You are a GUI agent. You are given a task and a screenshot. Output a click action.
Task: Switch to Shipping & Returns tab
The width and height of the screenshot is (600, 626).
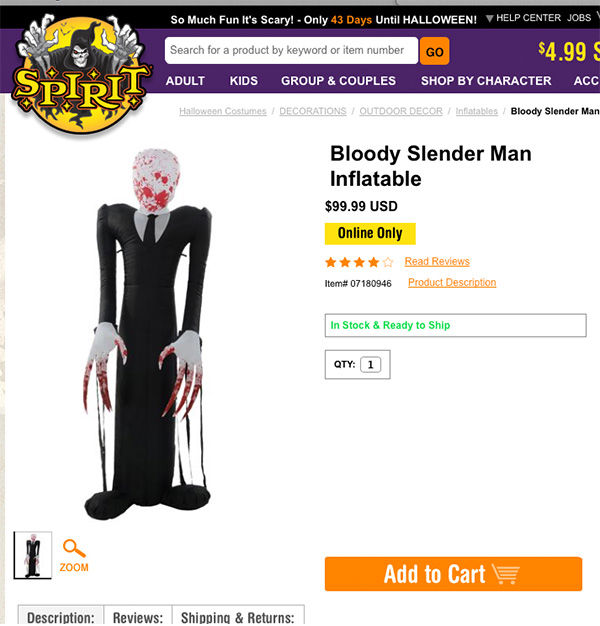(x=238, y=617)
